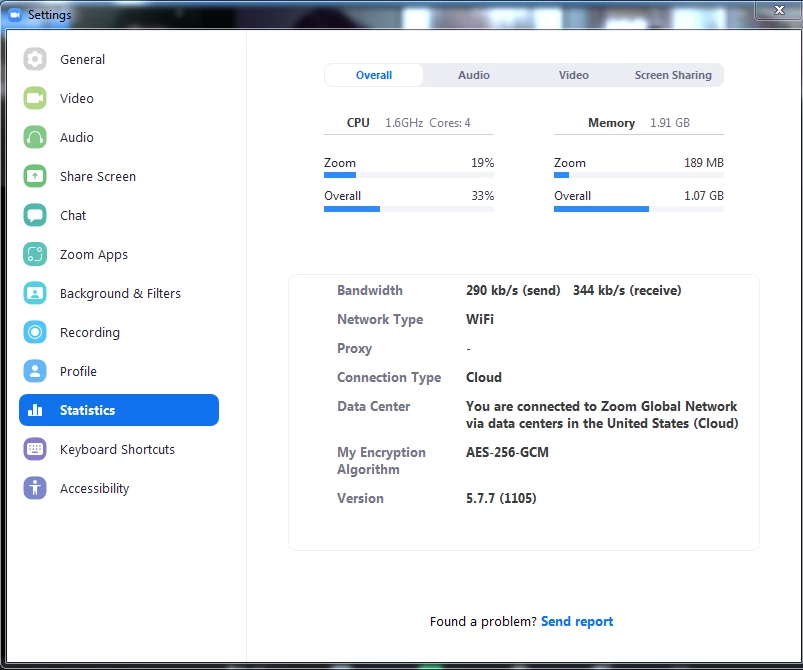The height and width of the screenshot is (670, 803).
Task: Open Accessibility settings section
Action: [x=95, y=489]
